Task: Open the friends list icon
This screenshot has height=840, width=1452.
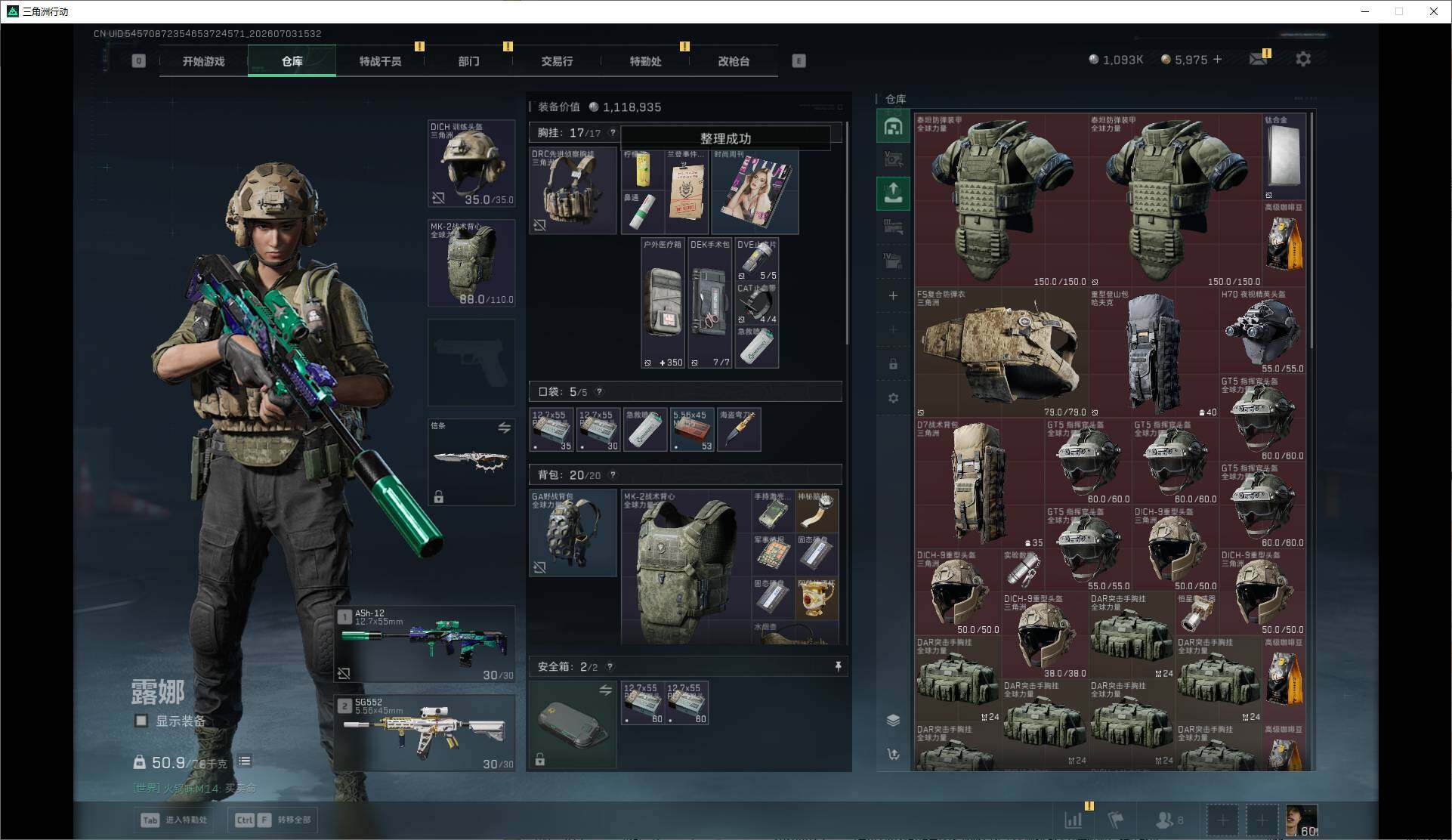Action: point(1165,820)
